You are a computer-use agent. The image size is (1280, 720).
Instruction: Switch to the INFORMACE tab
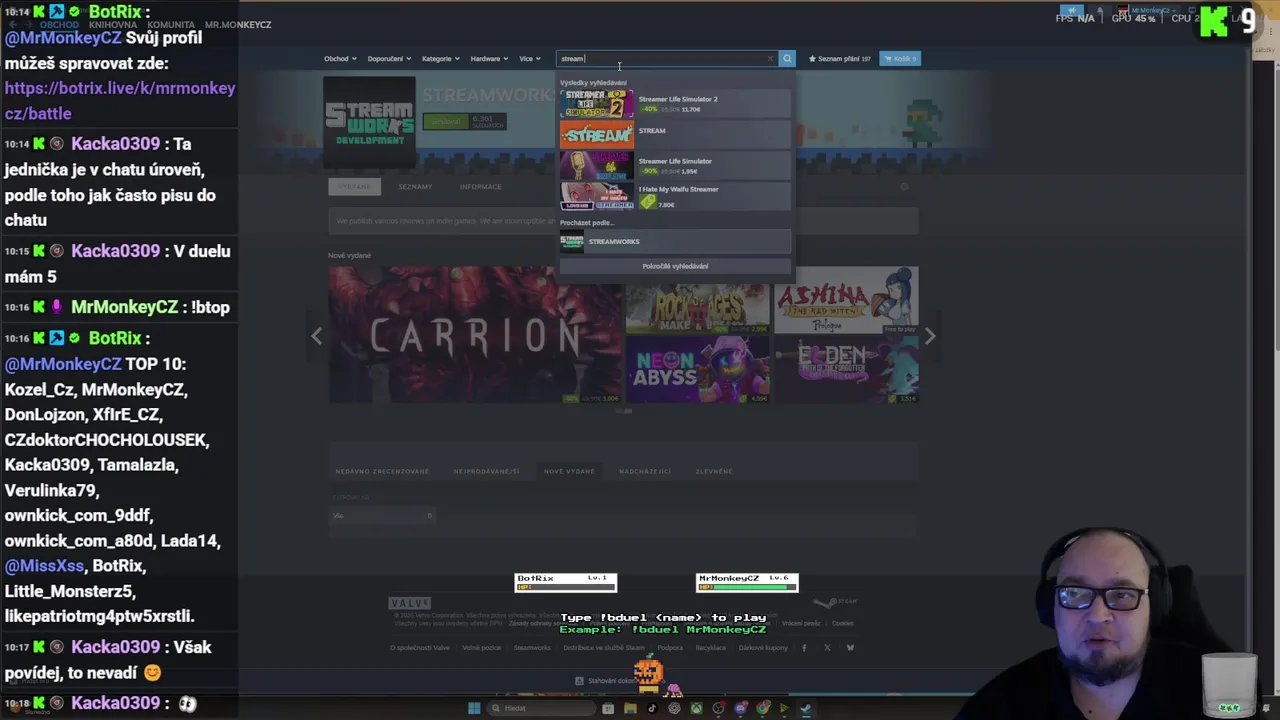pyautogui.click(x=480, y=186)
